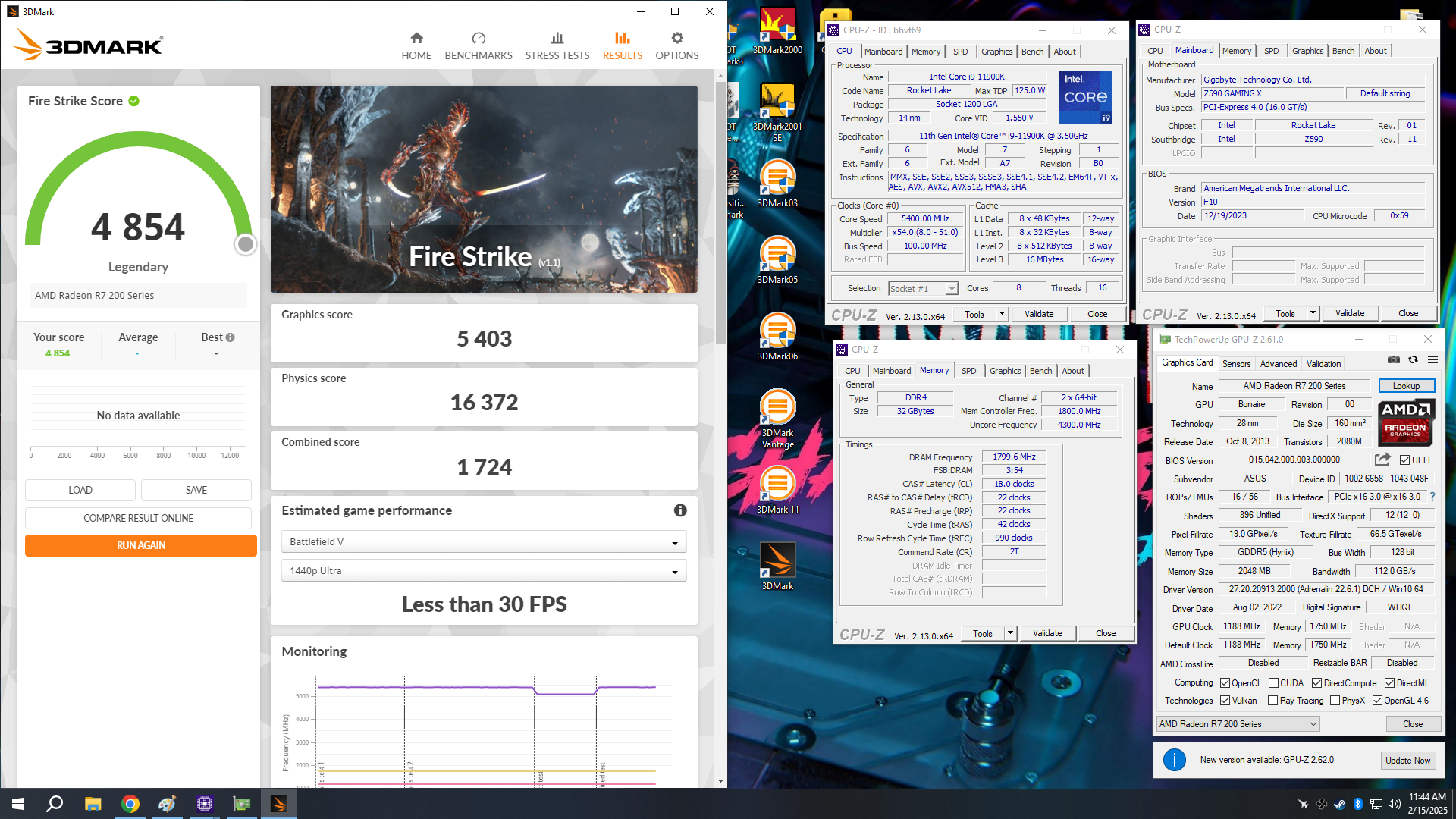Open the BENCHMARKS section in 3DMark
This screenshot has width=1456, height=819.
[479, 46]
